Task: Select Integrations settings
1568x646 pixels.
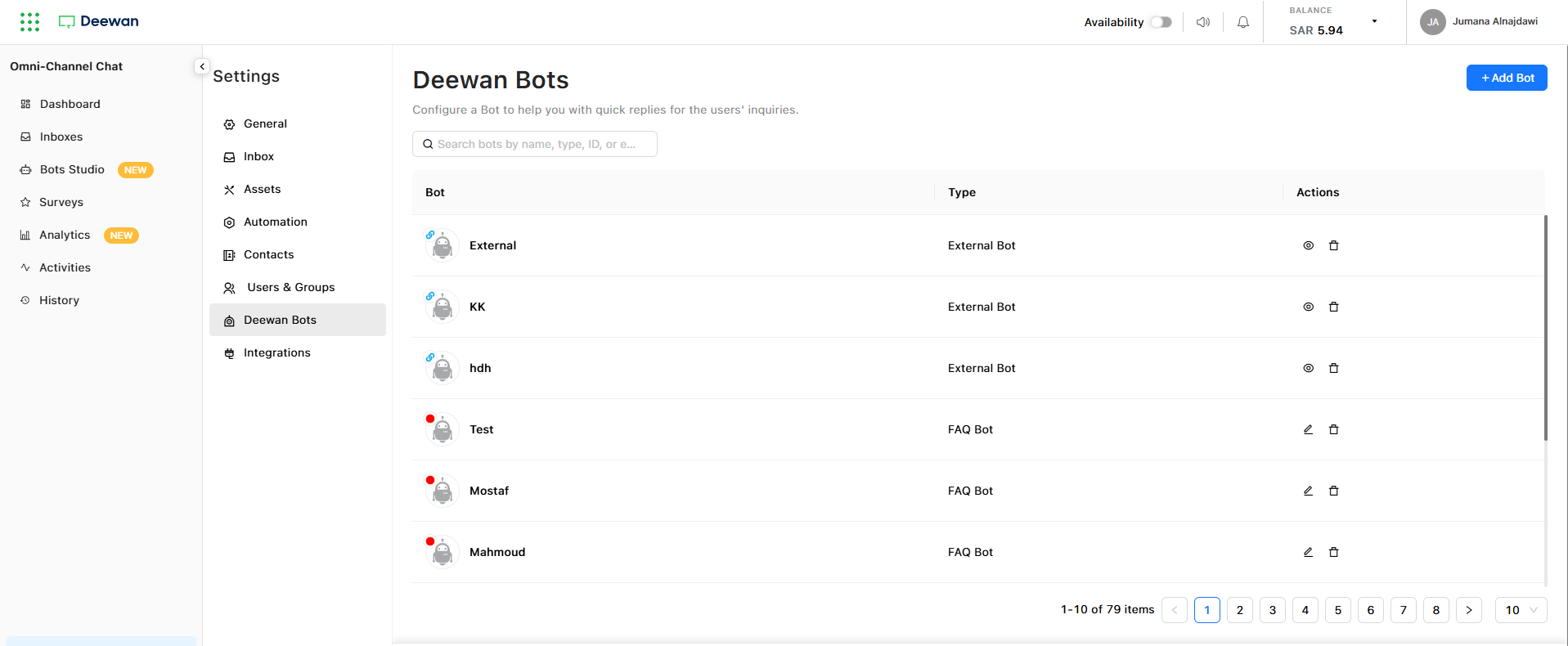Action: [x=298, y=352]
